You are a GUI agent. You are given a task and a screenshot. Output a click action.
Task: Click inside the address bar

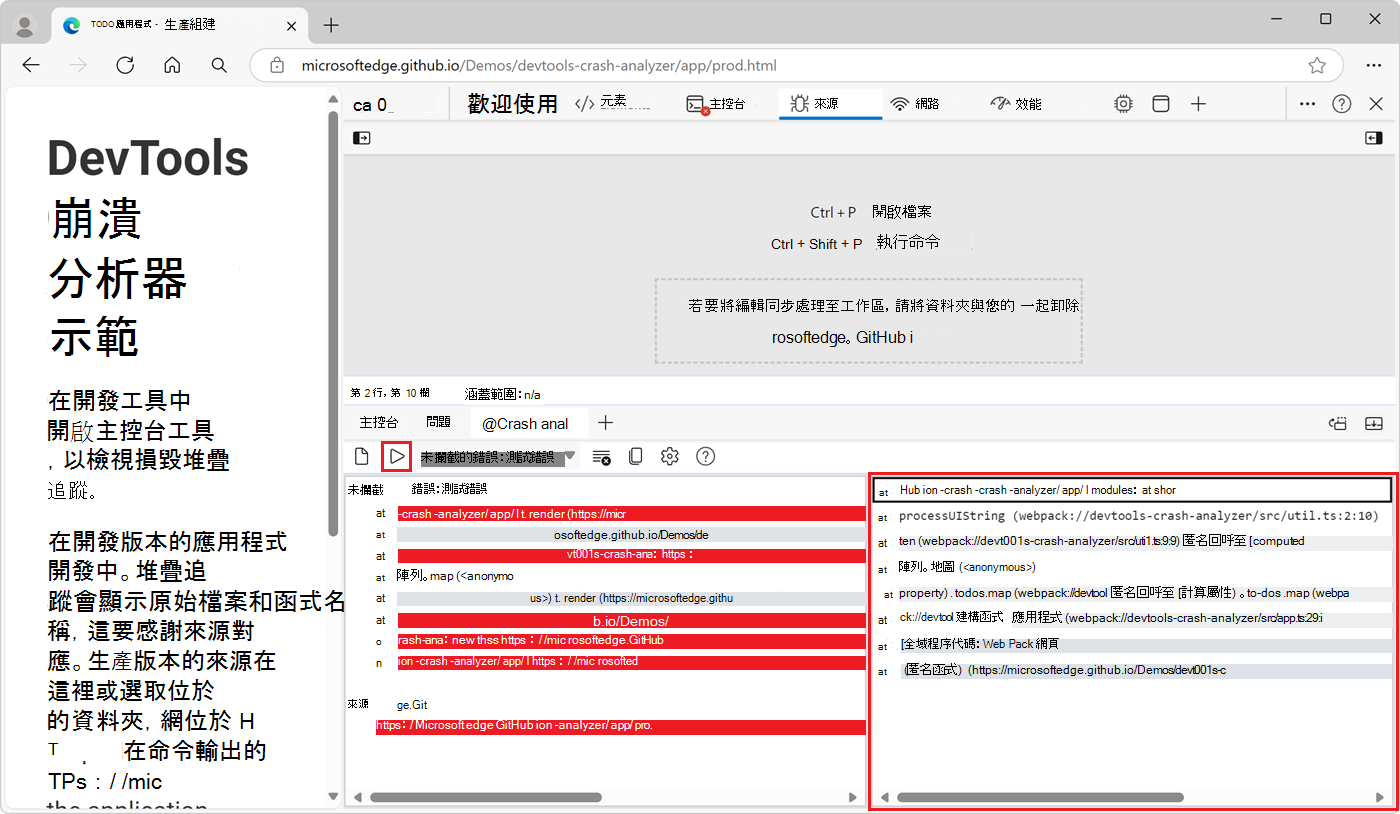700,65
